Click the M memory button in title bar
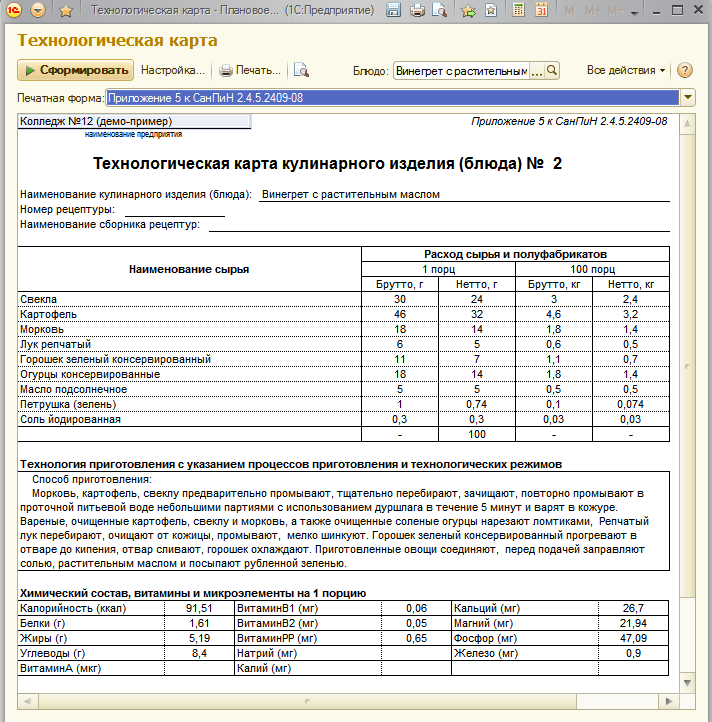The image size is (712, 722). tap(569, 10)
